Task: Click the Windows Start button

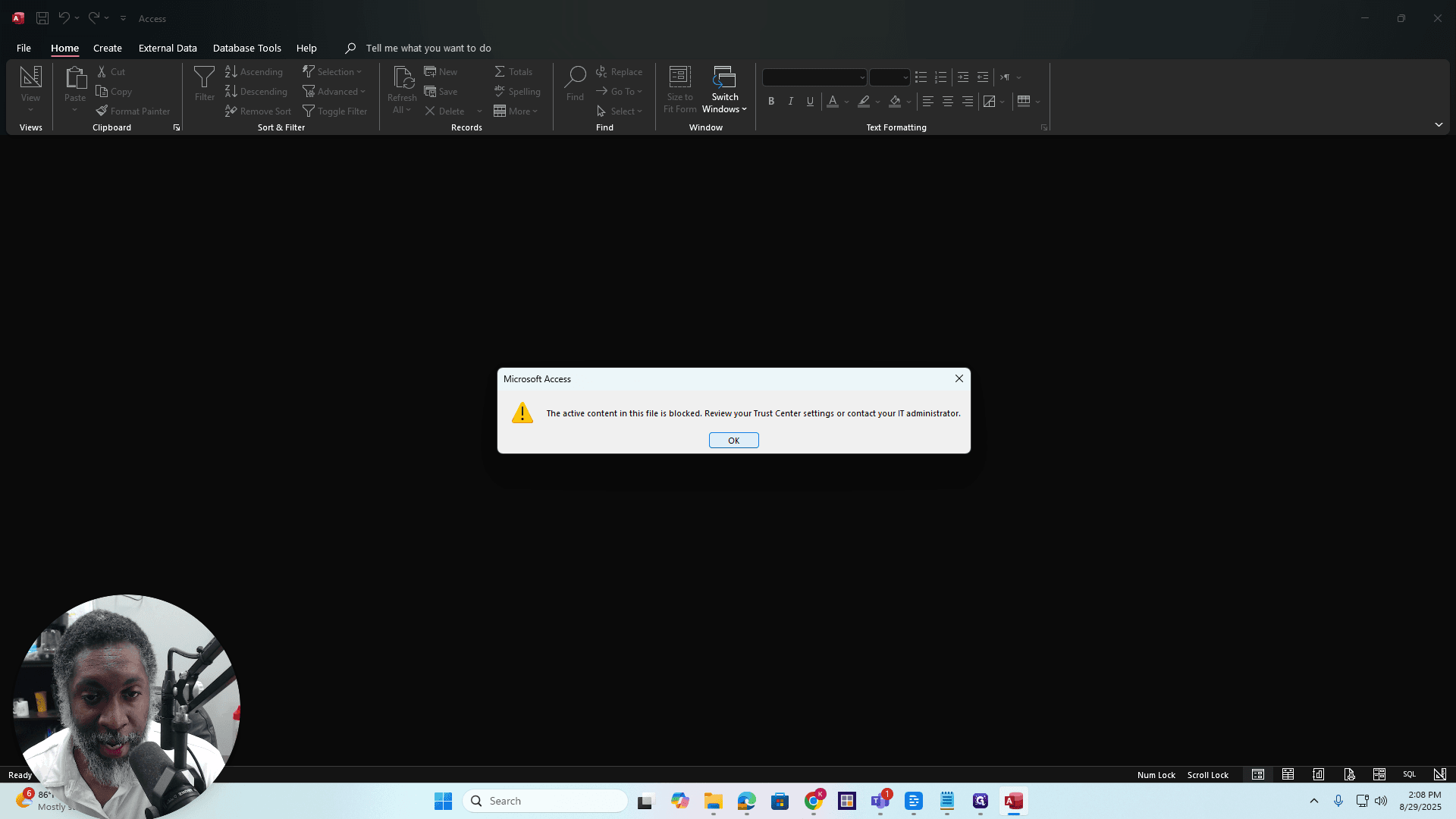Action: pos(443,801)
